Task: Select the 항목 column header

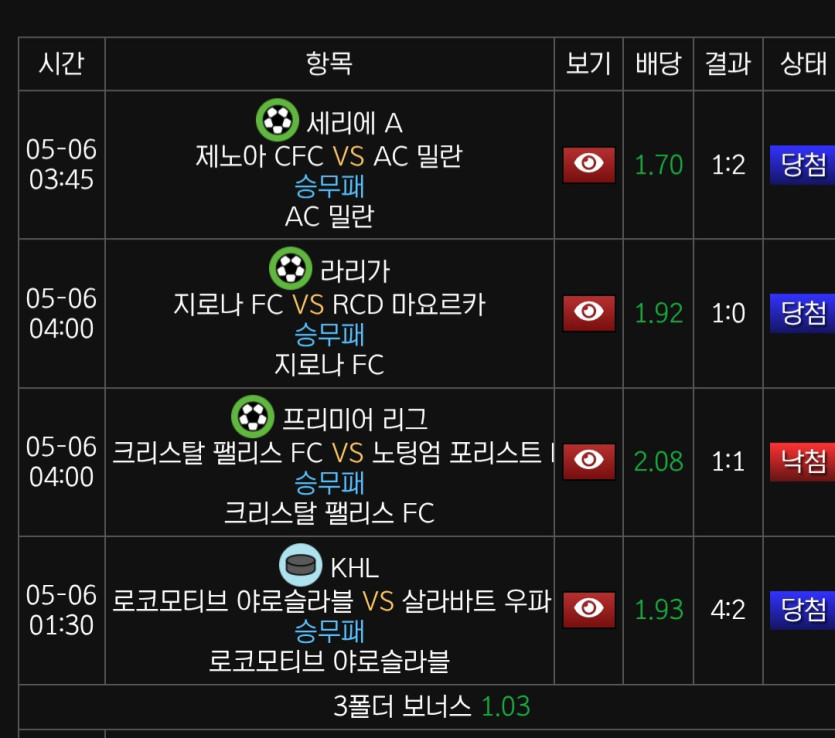Action: point(330,63)
